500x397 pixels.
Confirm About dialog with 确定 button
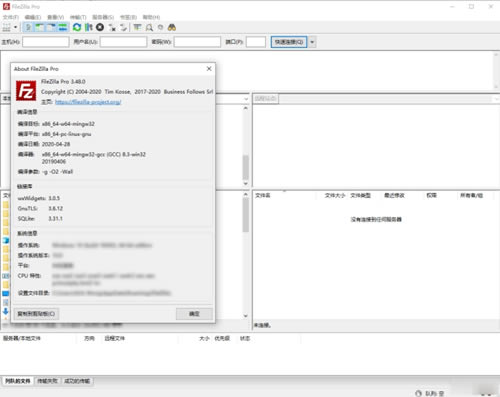click(194, 314)
